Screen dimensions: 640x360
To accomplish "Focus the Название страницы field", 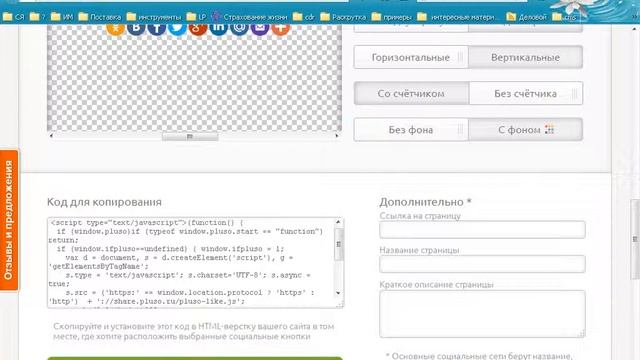I will click(x=482, y=264).
